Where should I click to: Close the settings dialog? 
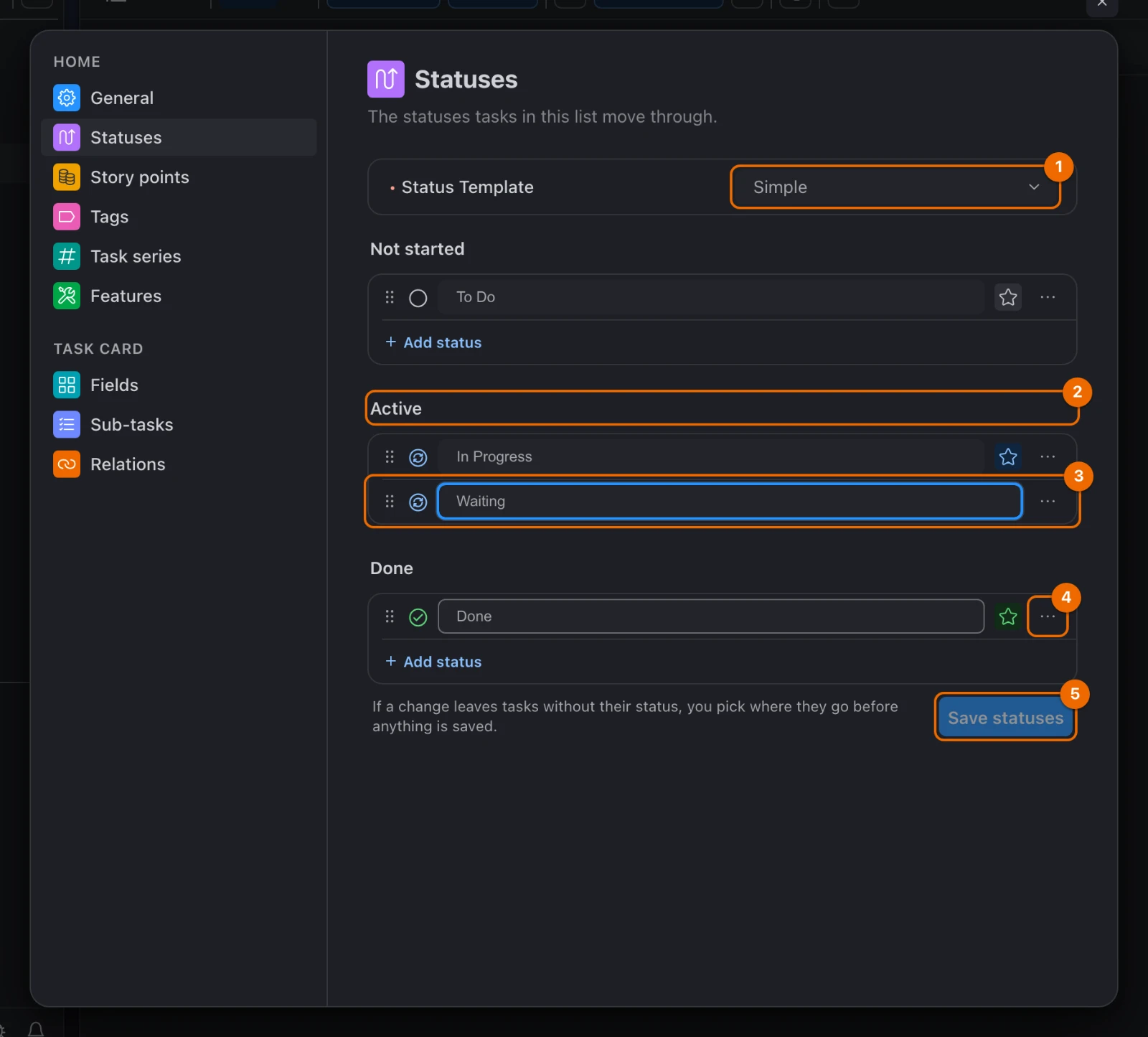(1102, 4)
